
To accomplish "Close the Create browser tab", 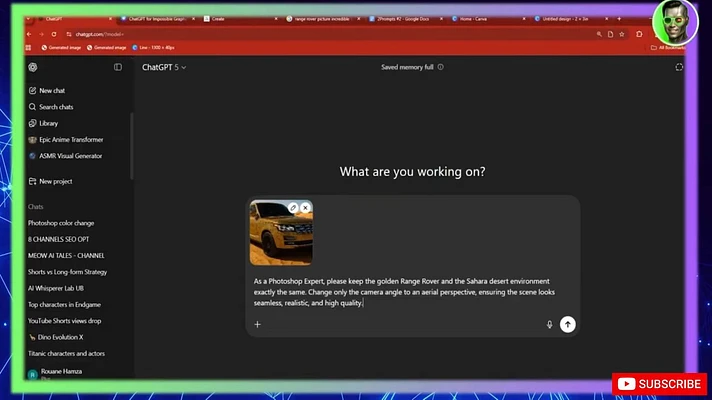I will [276, 19].
